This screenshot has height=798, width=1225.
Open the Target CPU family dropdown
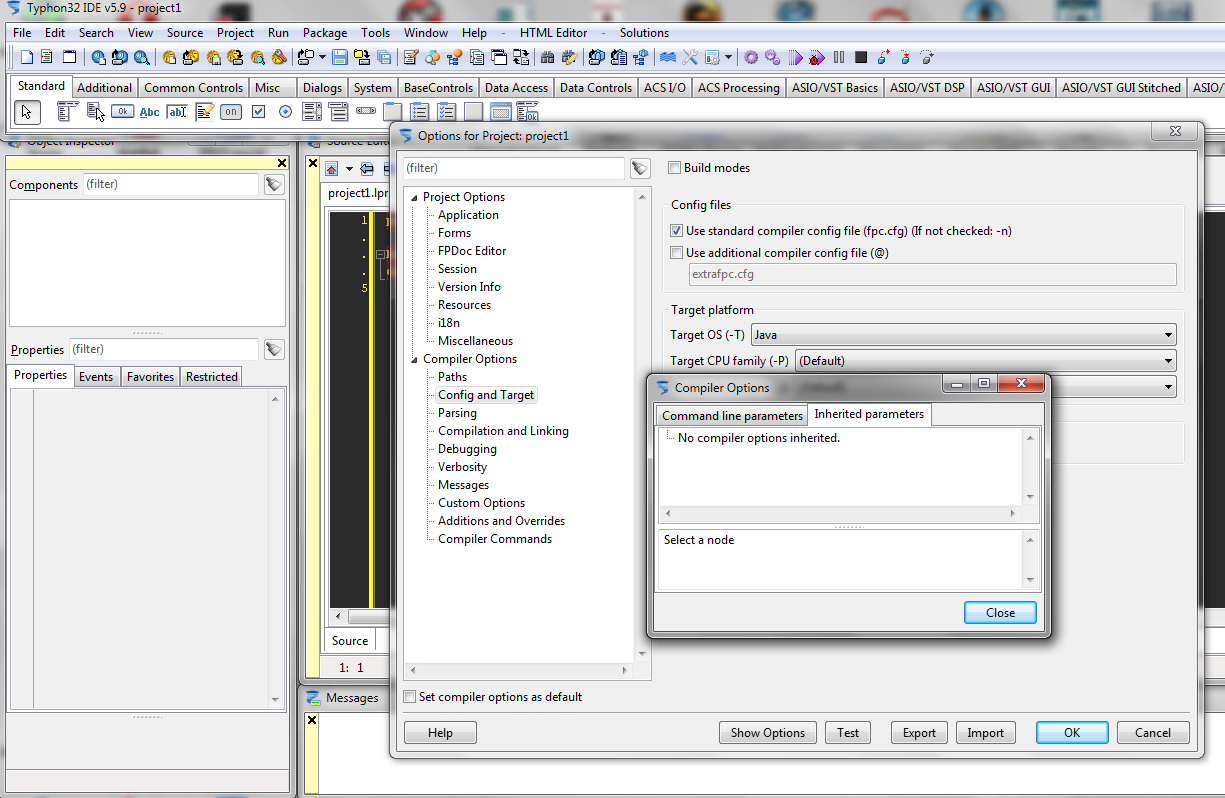(985, 361)
